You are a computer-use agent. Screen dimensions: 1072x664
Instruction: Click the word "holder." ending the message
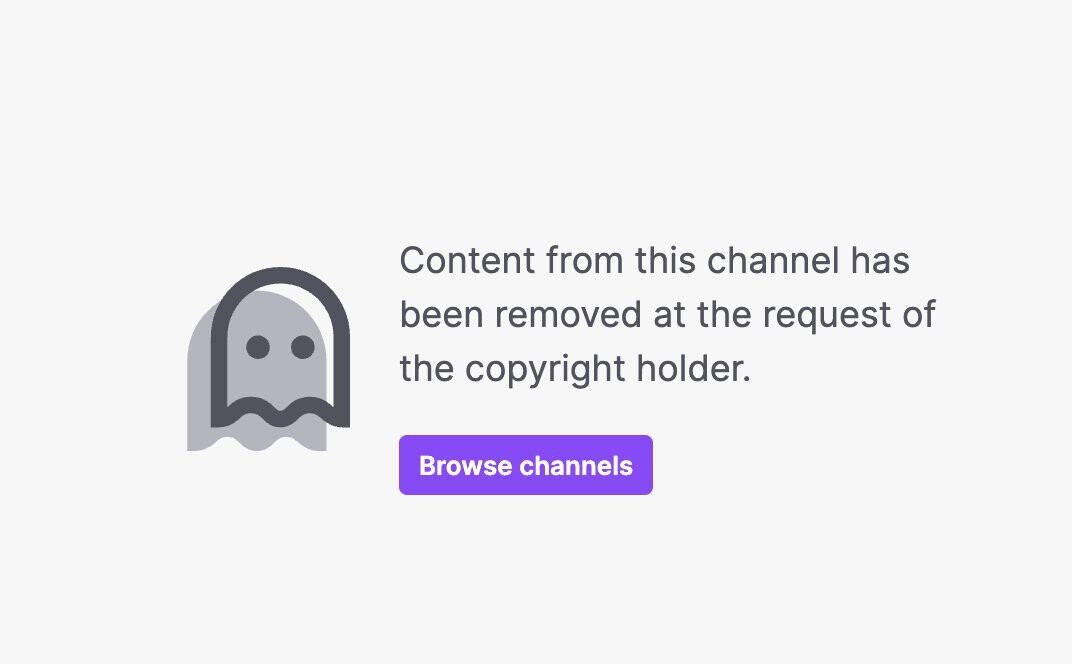click(694, 369)
